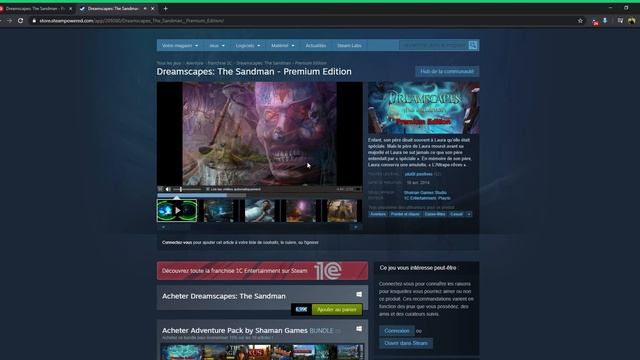Click the padlock site info icon

(x=34, y=20)
